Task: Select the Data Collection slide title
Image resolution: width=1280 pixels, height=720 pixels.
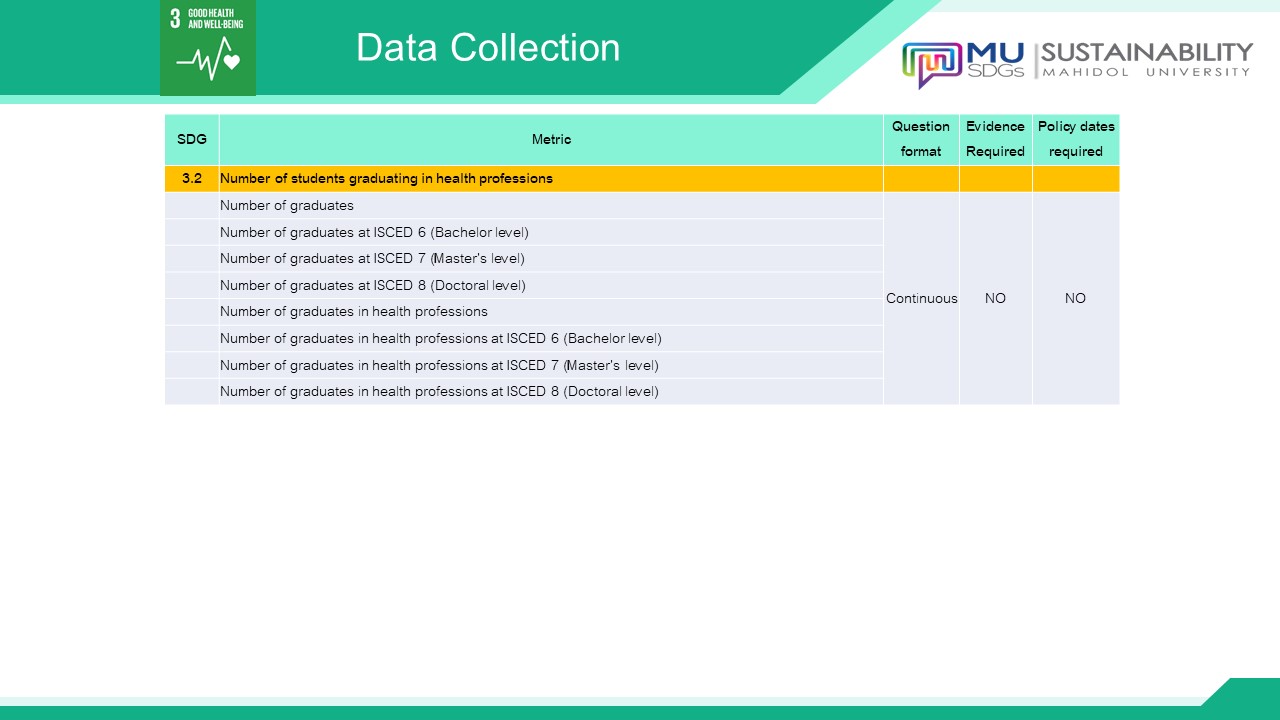Action: pos(488,48)
